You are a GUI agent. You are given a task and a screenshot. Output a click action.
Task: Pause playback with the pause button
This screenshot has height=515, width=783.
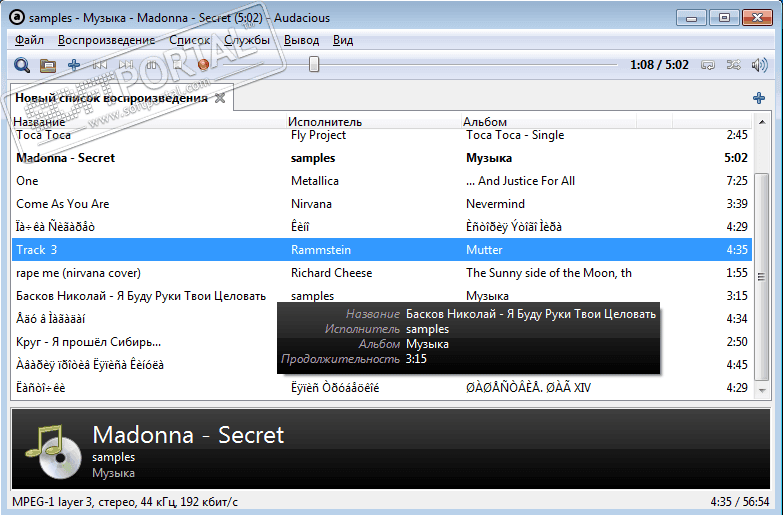coord(152,65)
